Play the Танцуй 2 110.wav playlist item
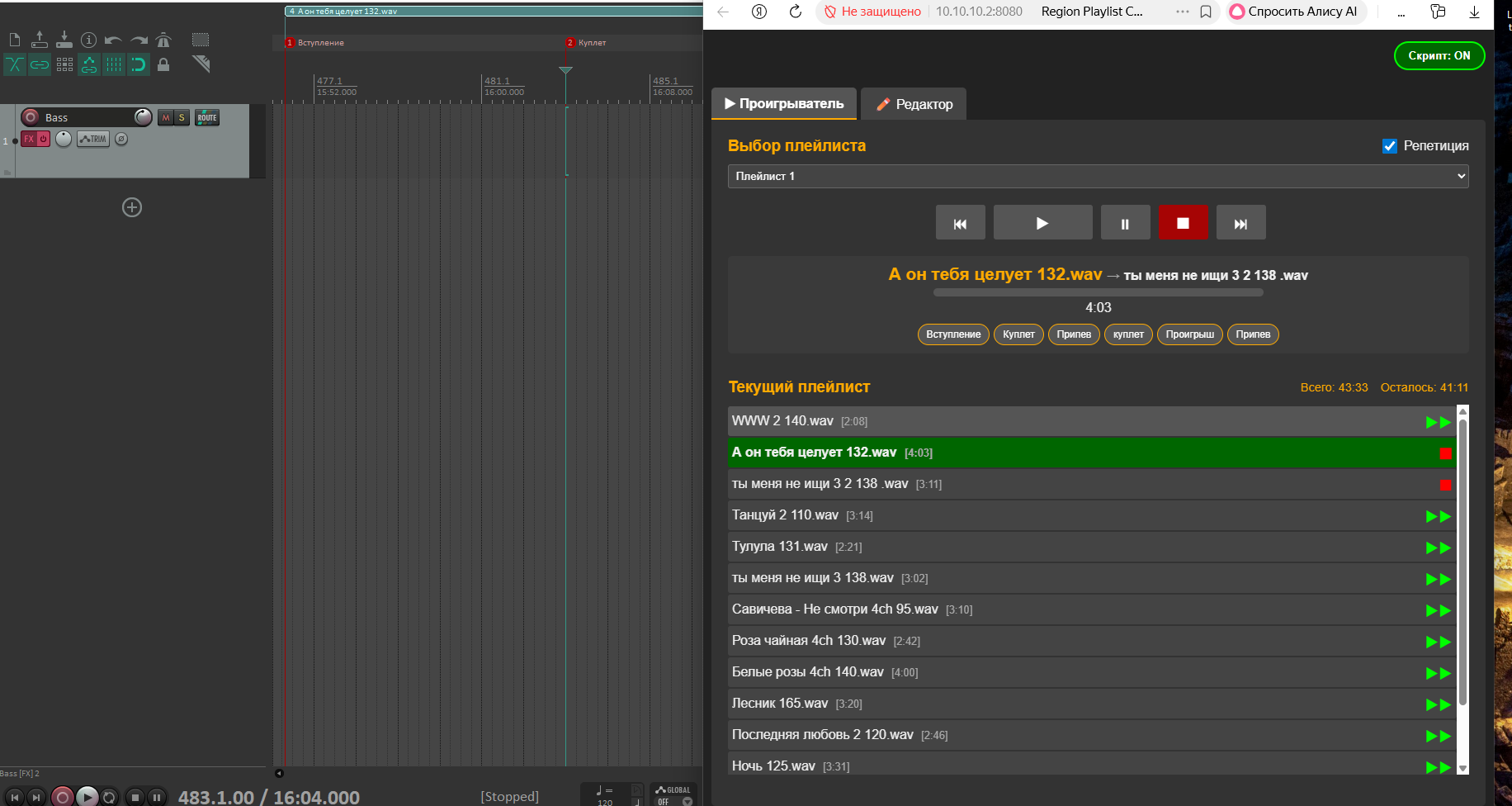 click(1439, 516)
